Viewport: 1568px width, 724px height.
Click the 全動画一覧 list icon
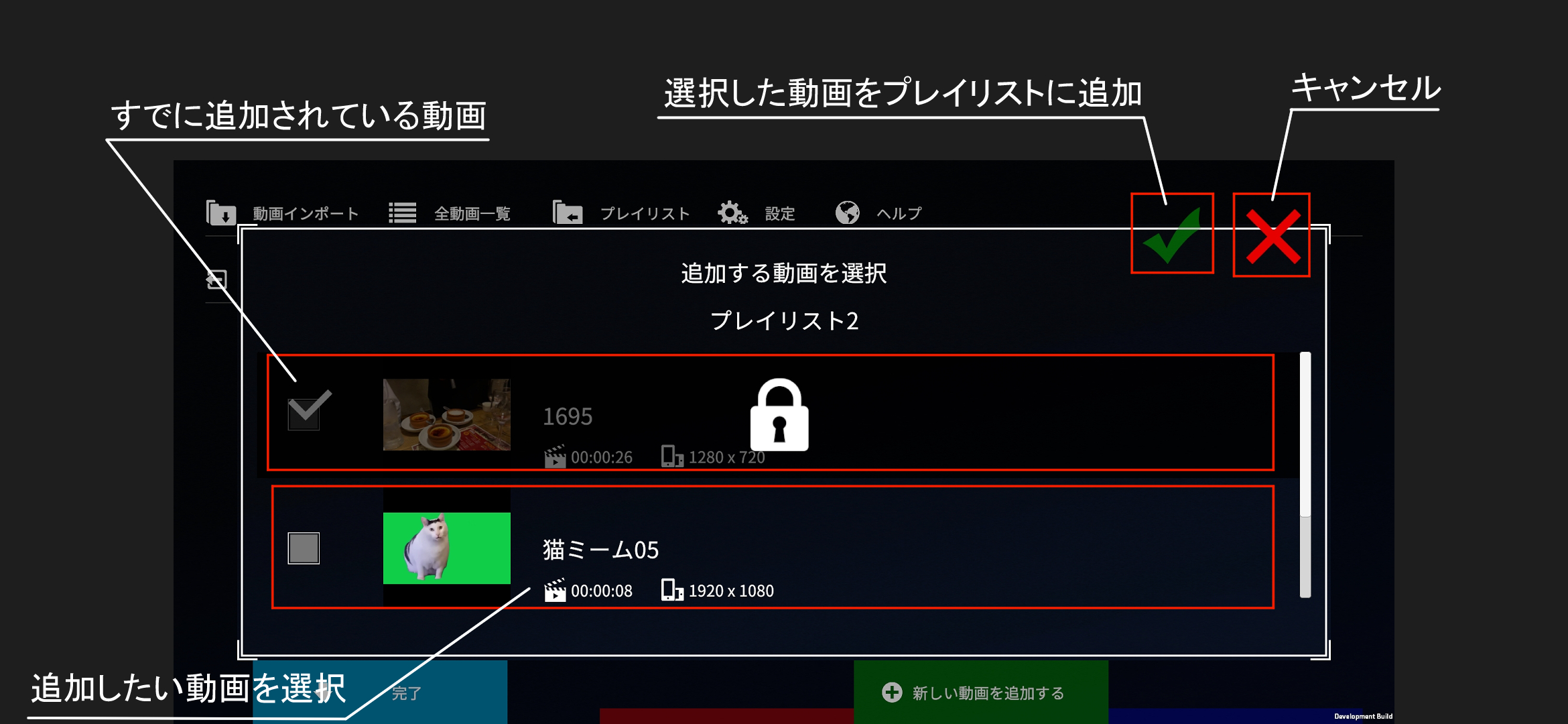click(403, 213)
